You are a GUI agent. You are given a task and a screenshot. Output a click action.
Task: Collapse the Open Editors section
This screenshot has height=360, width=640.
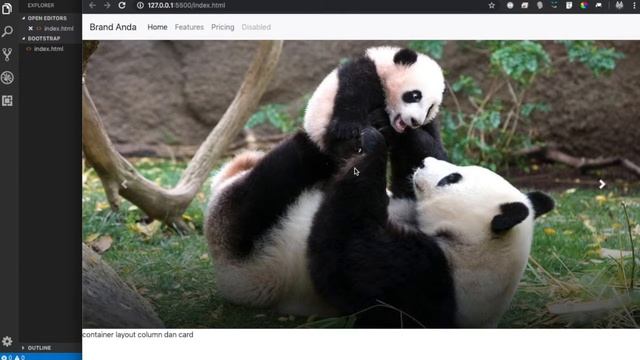(x=44, y=18)
